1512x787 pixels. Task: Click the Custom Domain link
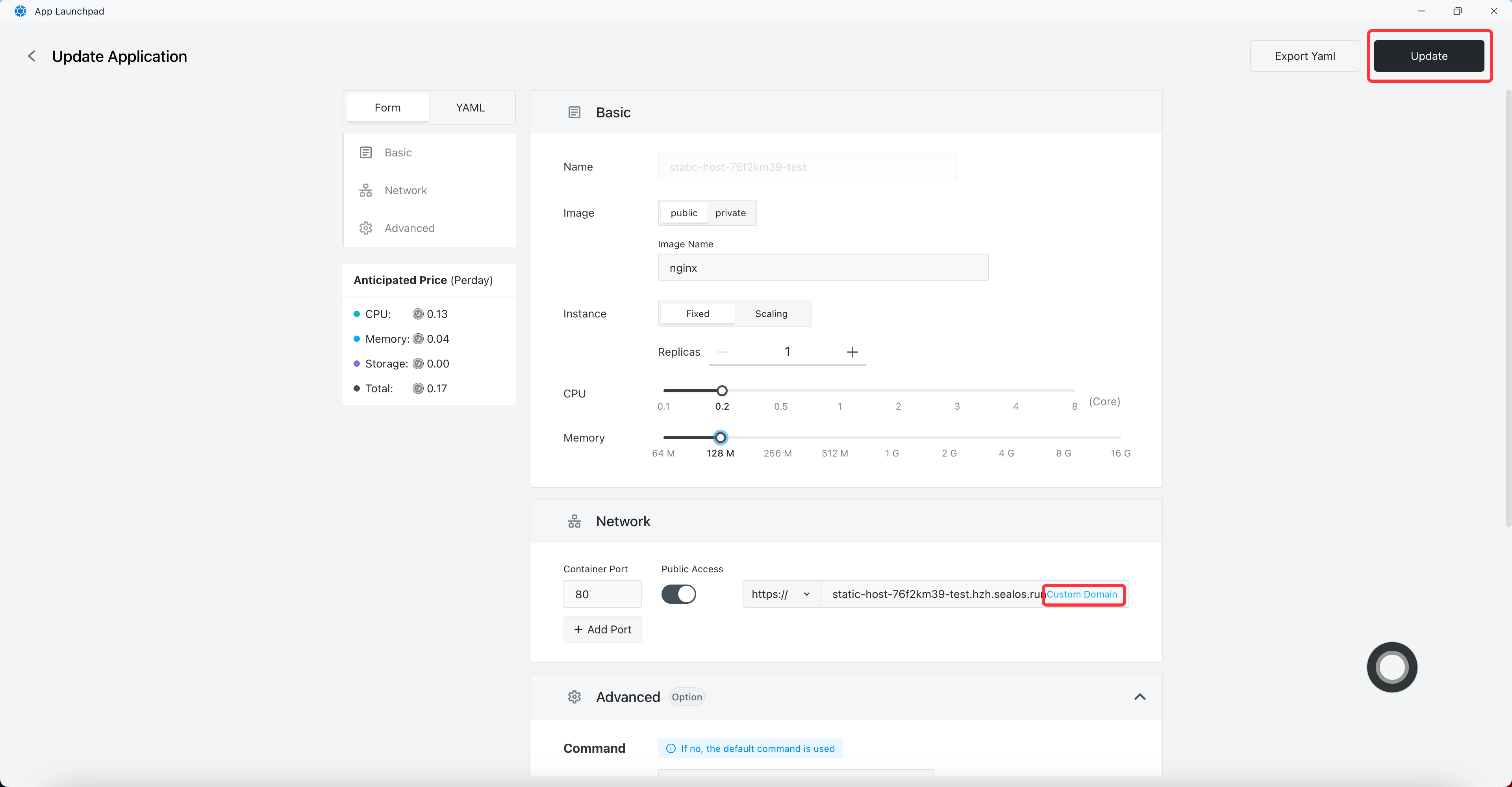click(1082, 594)
